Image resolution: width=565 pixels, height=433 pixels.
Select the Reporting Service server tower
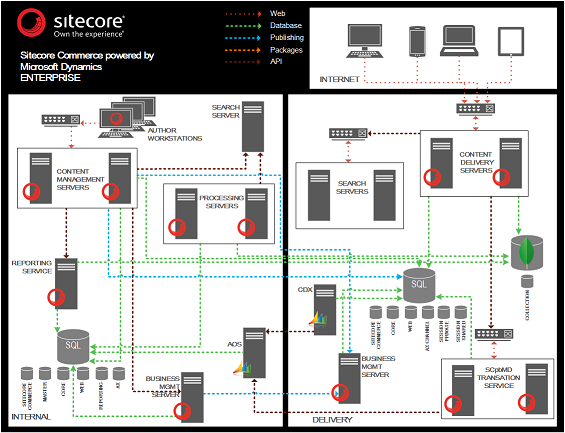pyautogui.click(x=66, y=284)
